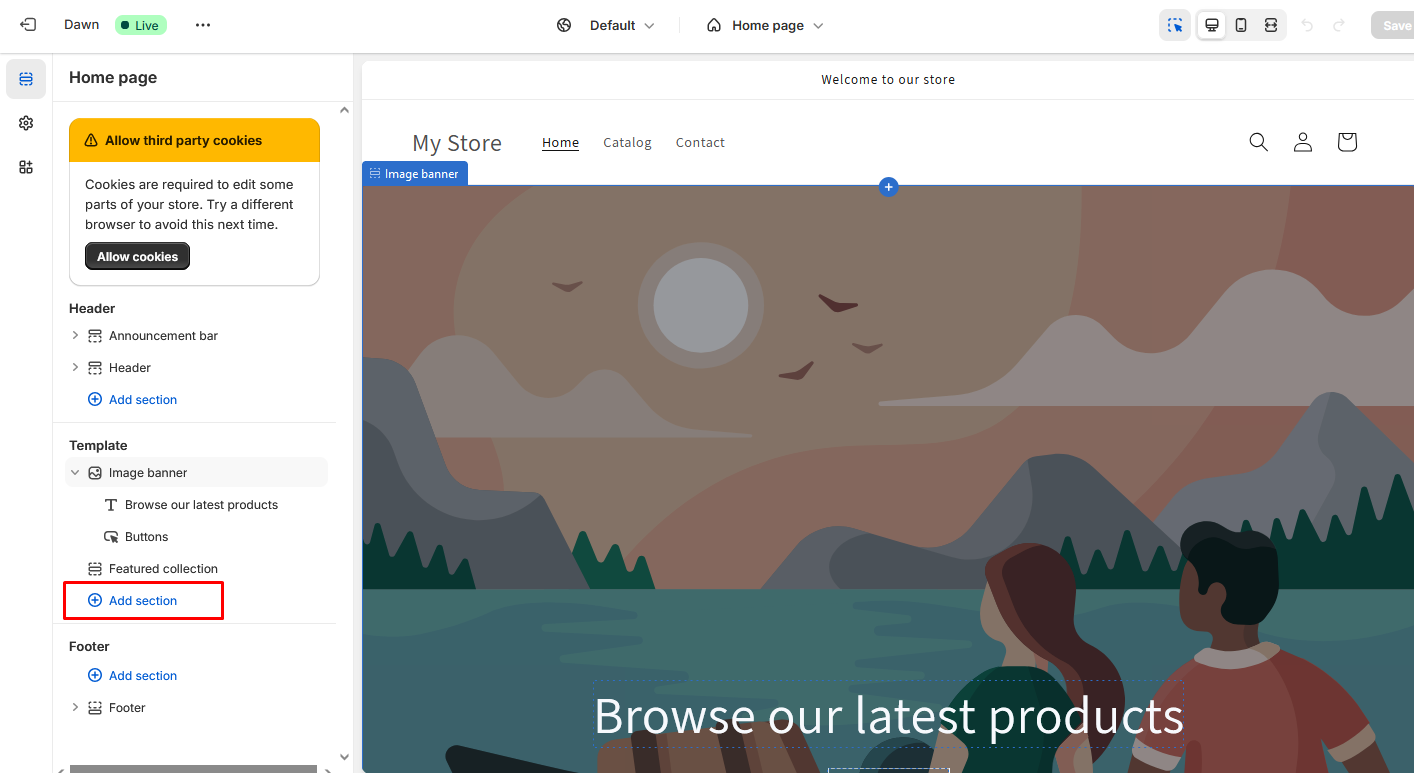Switch to mobile preview view
Image resolution: width=1414 pixels, height=773 pixels.
(x=1241, y=25)
